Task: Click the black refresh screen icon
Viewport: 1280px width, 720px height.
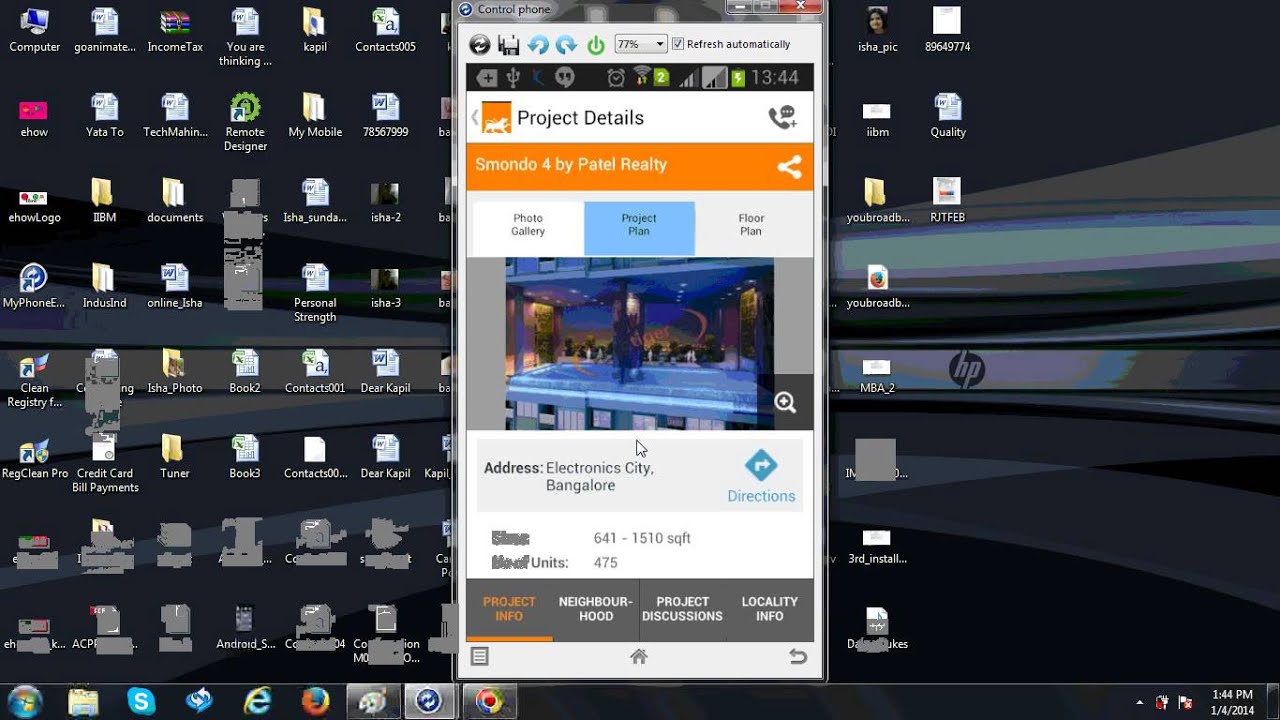Action: (x=480, y=44)
